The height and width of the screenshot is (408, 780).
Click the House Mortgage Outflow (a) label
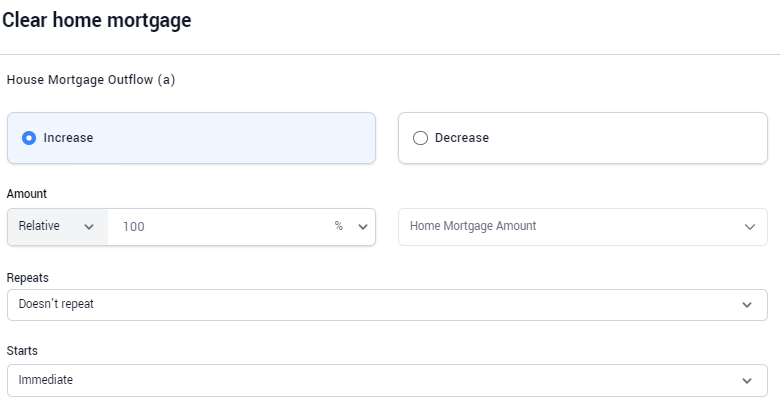click(91, 80)
